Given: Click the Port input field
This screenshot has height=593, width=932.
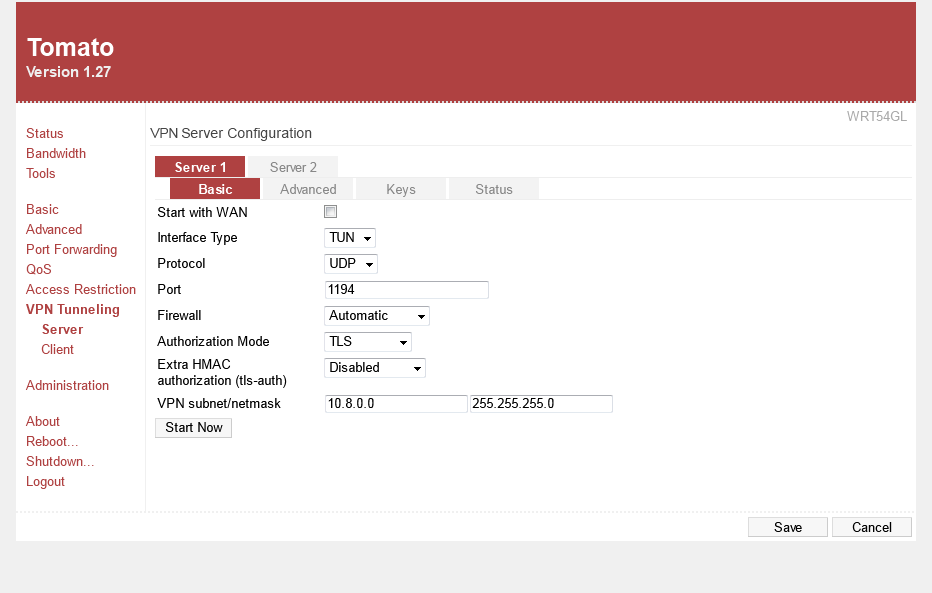Looking at the screenshot, I should click(407, 290).
